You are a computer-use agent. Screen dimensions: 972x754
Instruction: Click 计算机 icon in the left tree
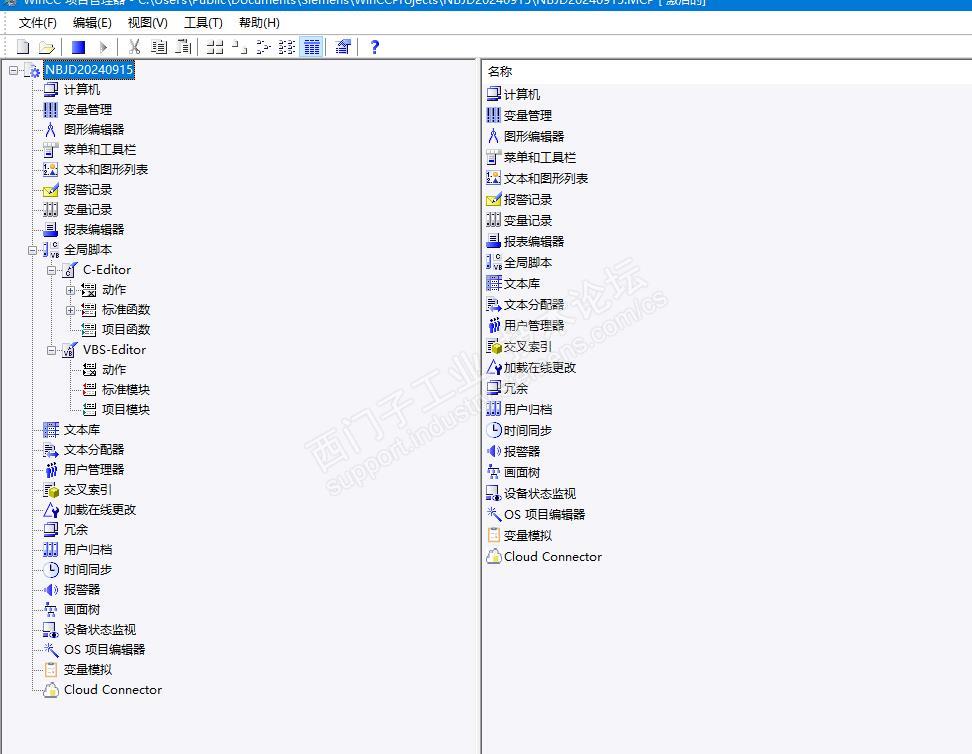(51, 90)
